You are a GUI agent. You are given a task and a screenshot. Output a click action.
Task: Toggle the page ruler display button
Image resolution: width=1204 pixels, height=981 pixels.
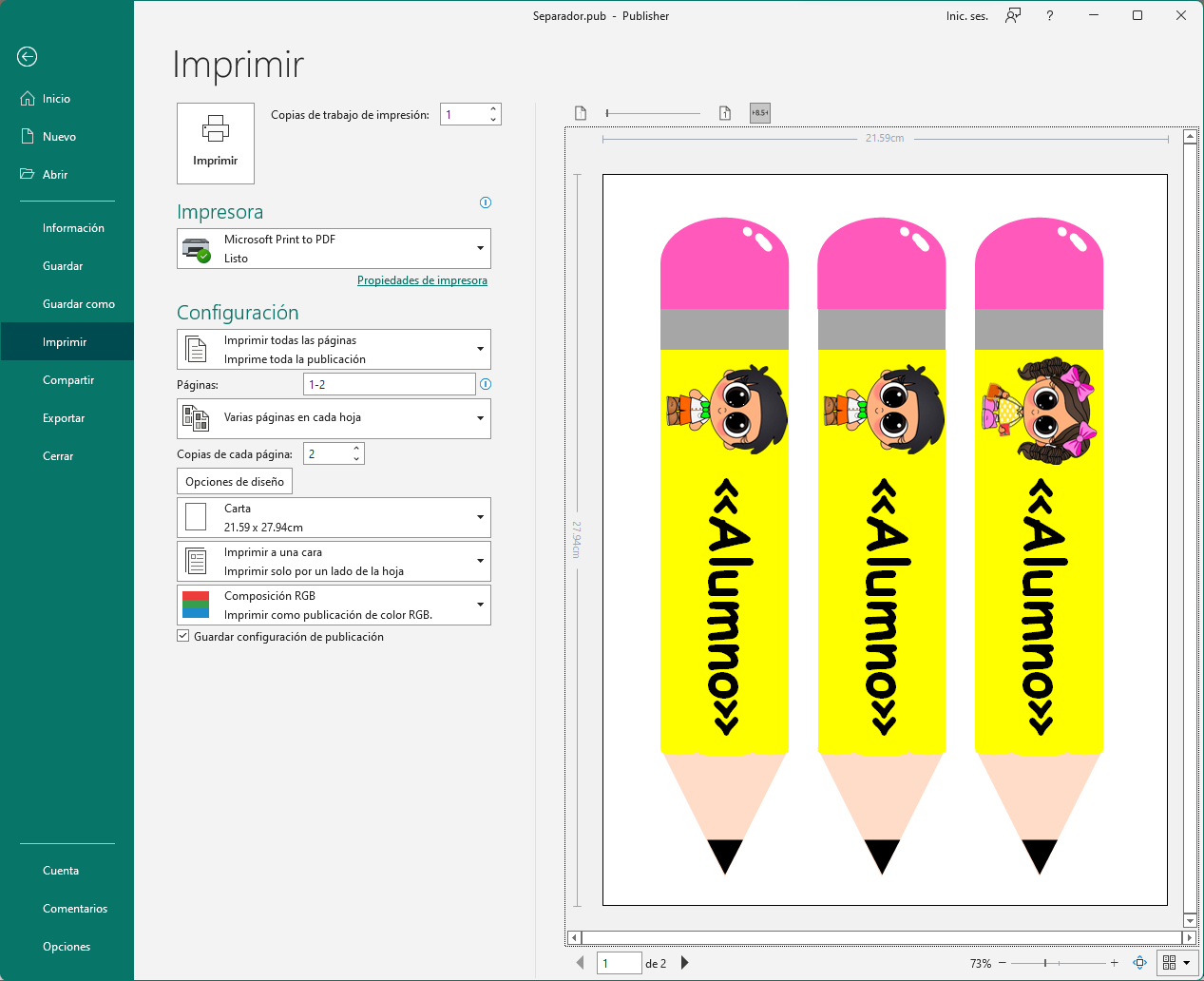(759, 113)
